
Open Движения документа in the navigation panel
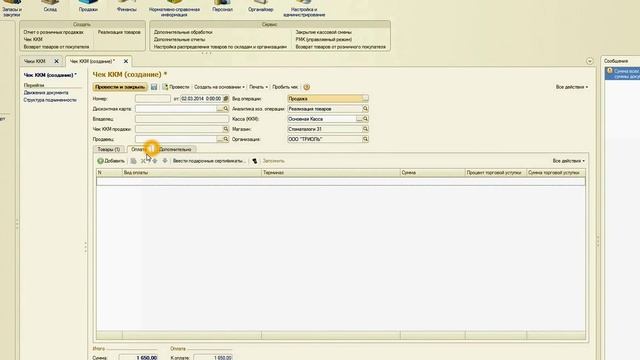pyautogui.click(x=46, y=93)
